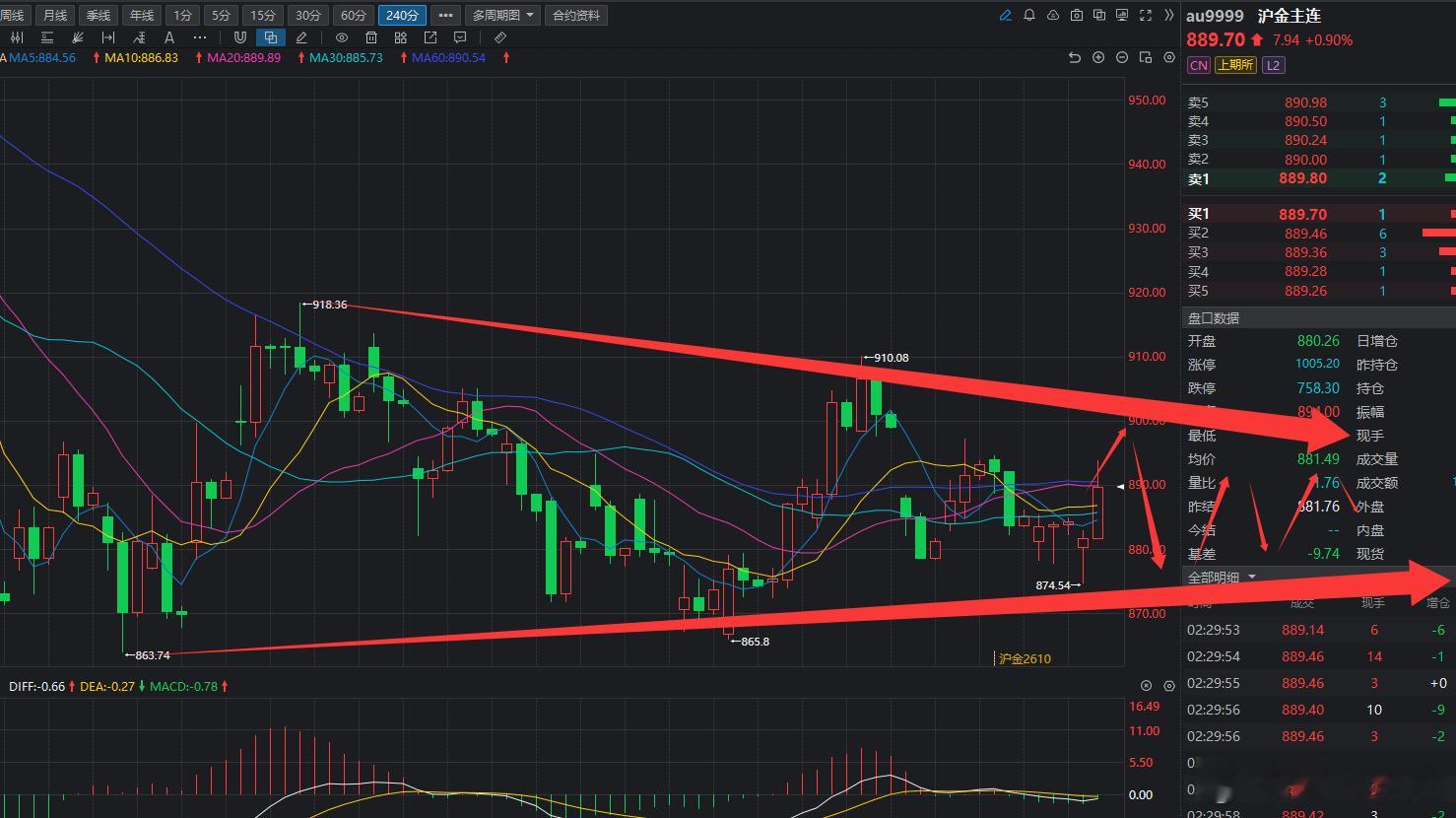
Task: Click the export share icon
Action: coord(430,37)
